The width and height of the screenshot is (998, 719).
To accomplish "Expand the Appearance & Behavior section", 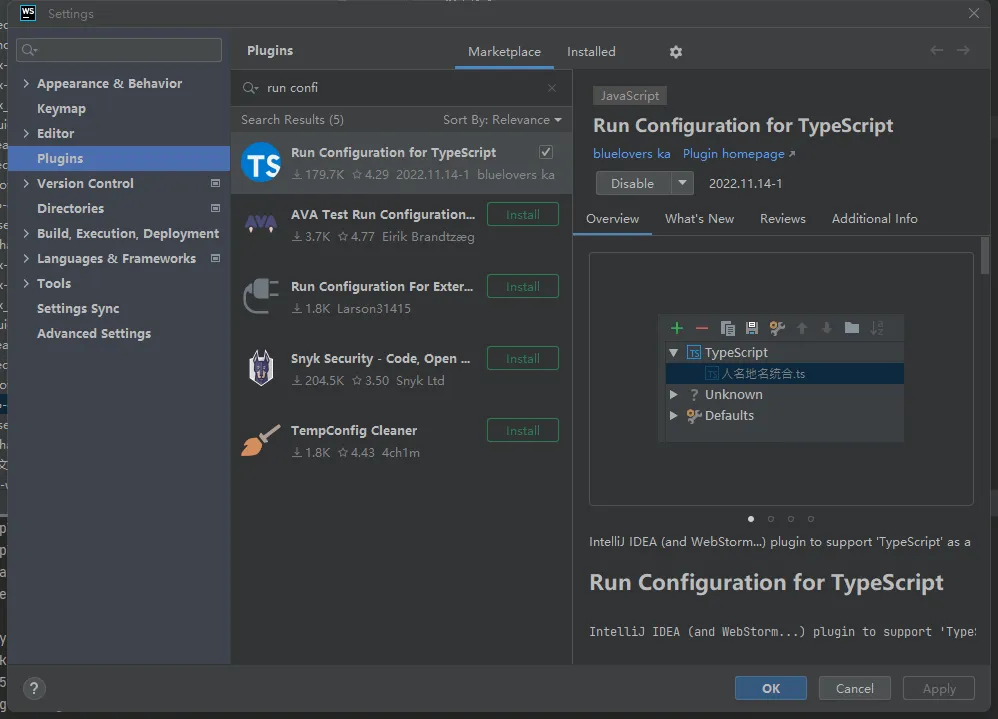I will pyautogui.click(x=26, y=84).
